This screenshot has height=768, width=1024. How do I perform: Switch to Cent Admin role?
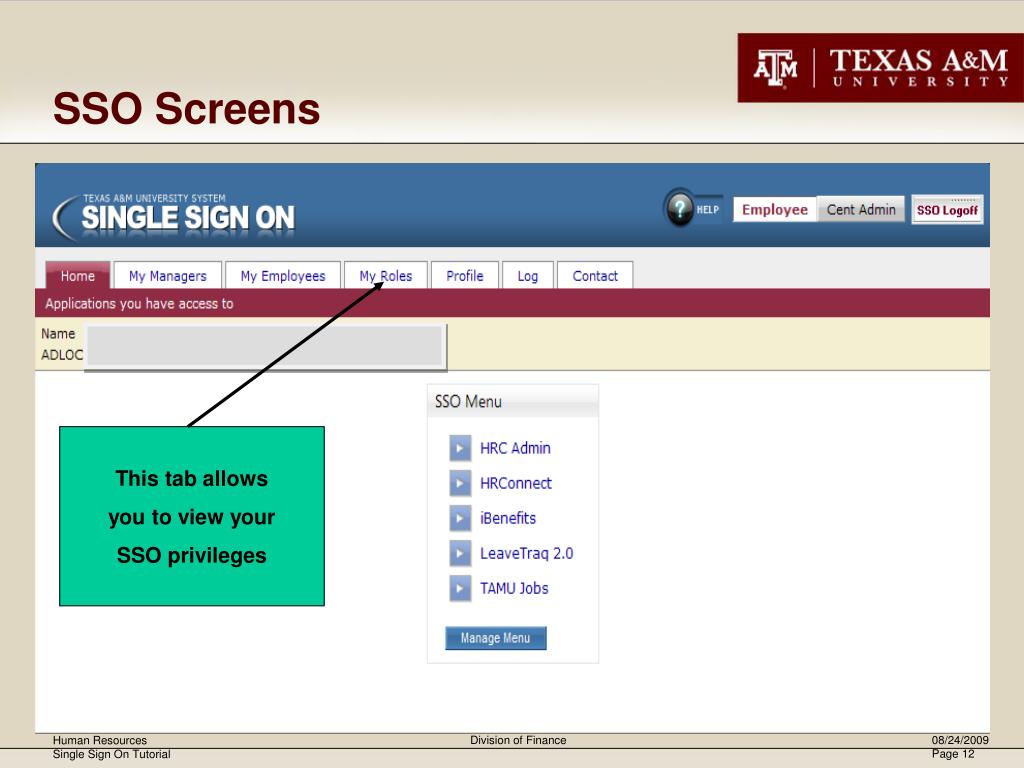(861, 210)
